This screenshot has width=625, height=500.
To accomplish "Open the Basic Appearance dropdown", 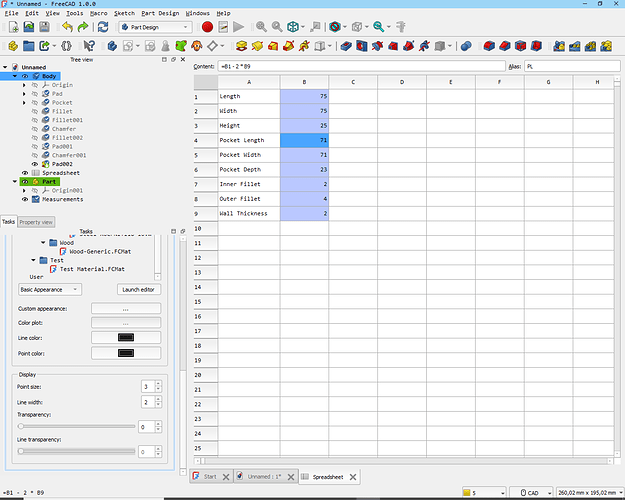I will [50, 289].
